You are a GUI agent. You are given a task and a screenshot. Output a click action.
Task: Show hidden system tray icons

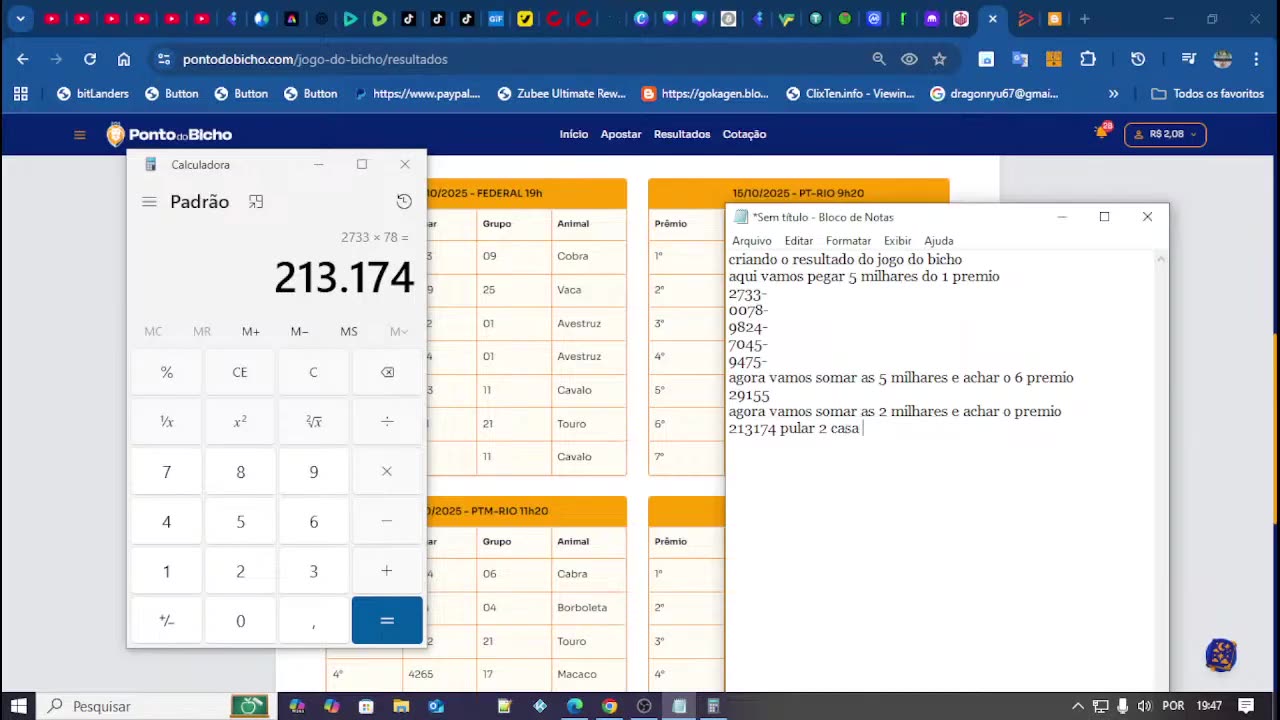[1078, 706]
